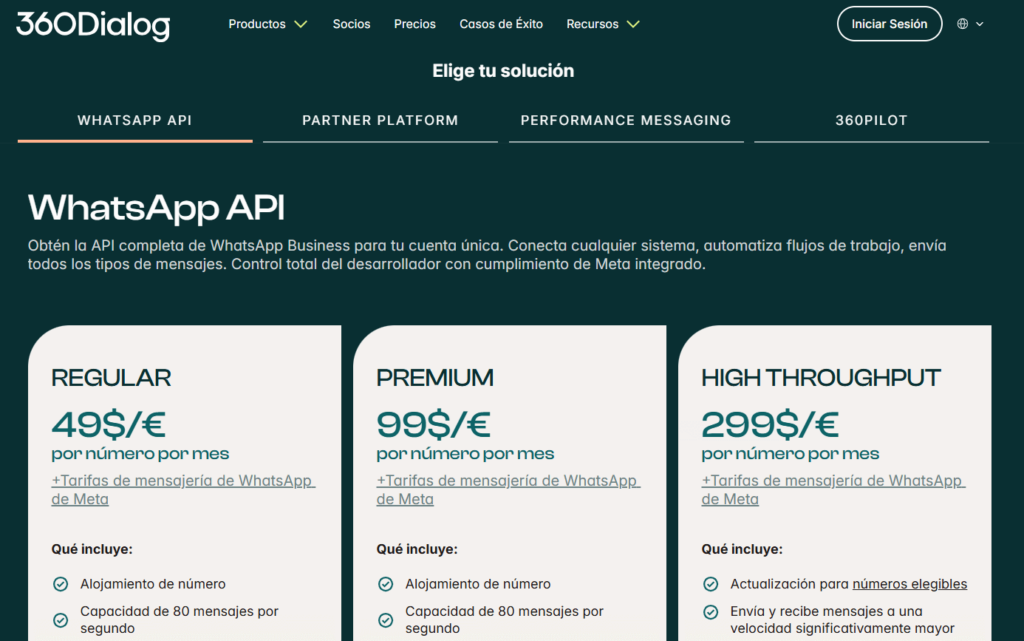Open the Socios menu item

(x=351, y=24)
